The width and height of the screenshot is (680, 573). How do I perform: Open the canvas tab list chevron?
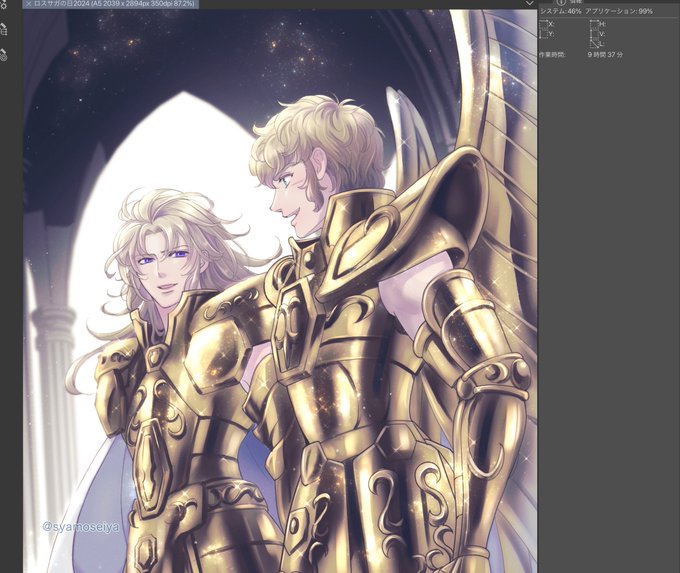[530, 3]
